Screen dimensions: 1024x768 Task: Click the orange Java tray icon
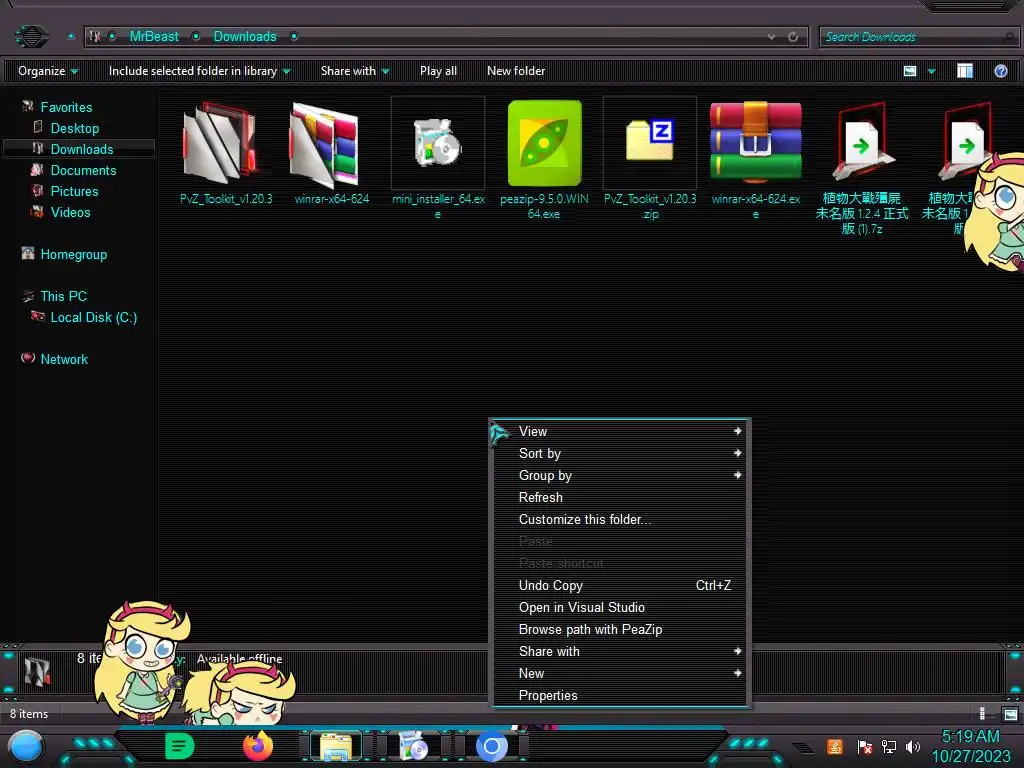click(835, 746)
